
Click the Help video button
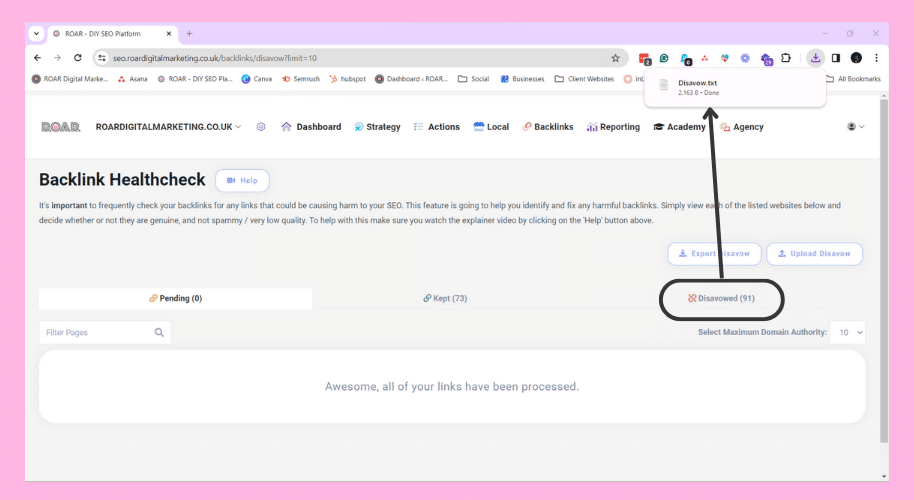tap(242, 181)
